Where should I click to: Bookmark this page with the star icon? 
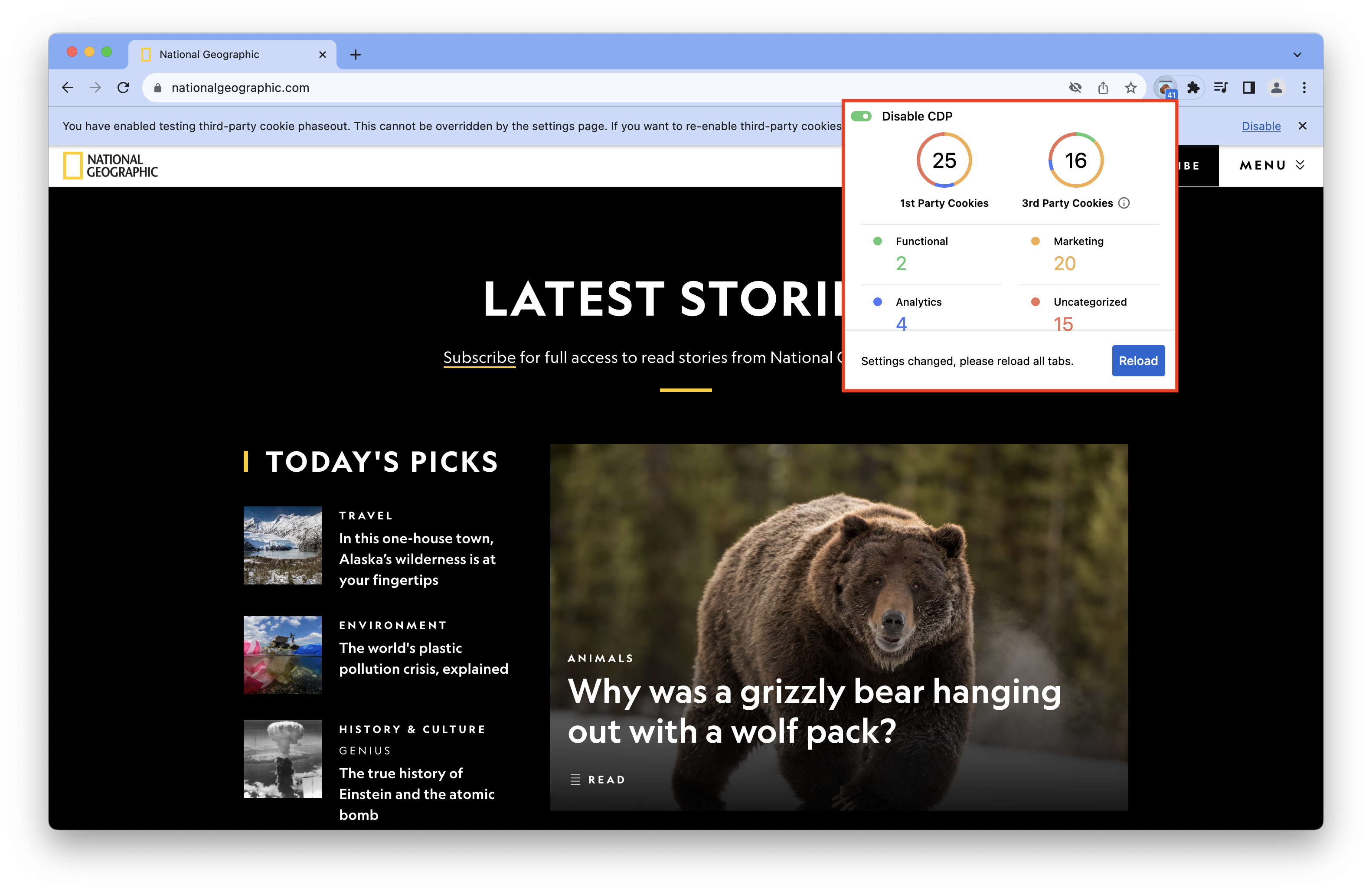point(1130,88)
